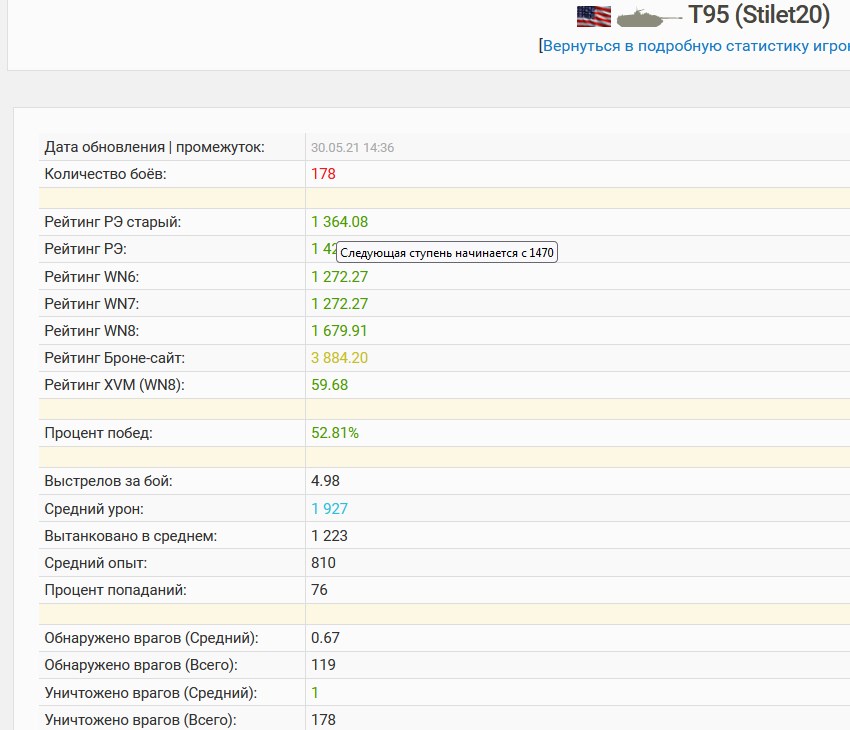The height and width of the screenshot is (730, 850).
Task: Click the battle count value 178
Action: [323, 174]
